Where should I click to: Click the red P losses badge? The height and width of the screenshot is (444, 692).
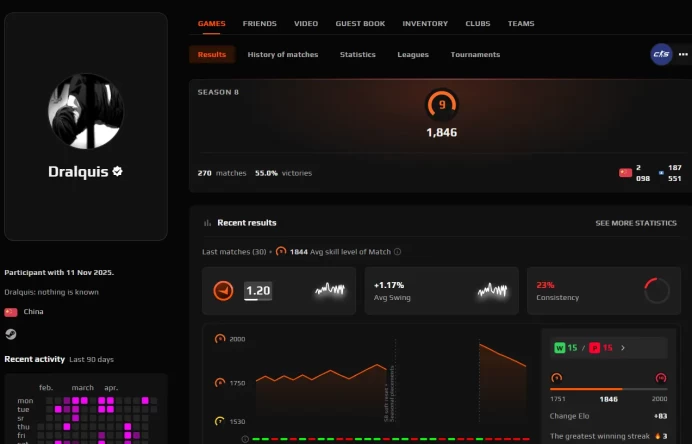pyautogui.click(x=594, y=348)
